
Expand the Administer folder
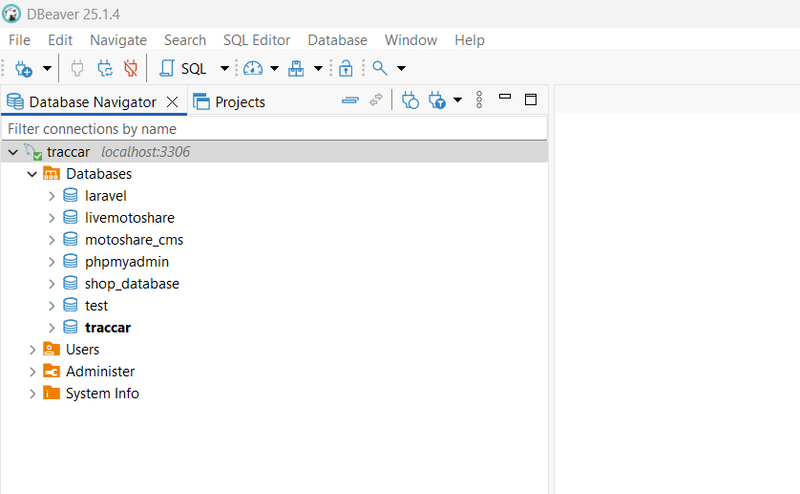pyautogui.click(x=32, y=372)
